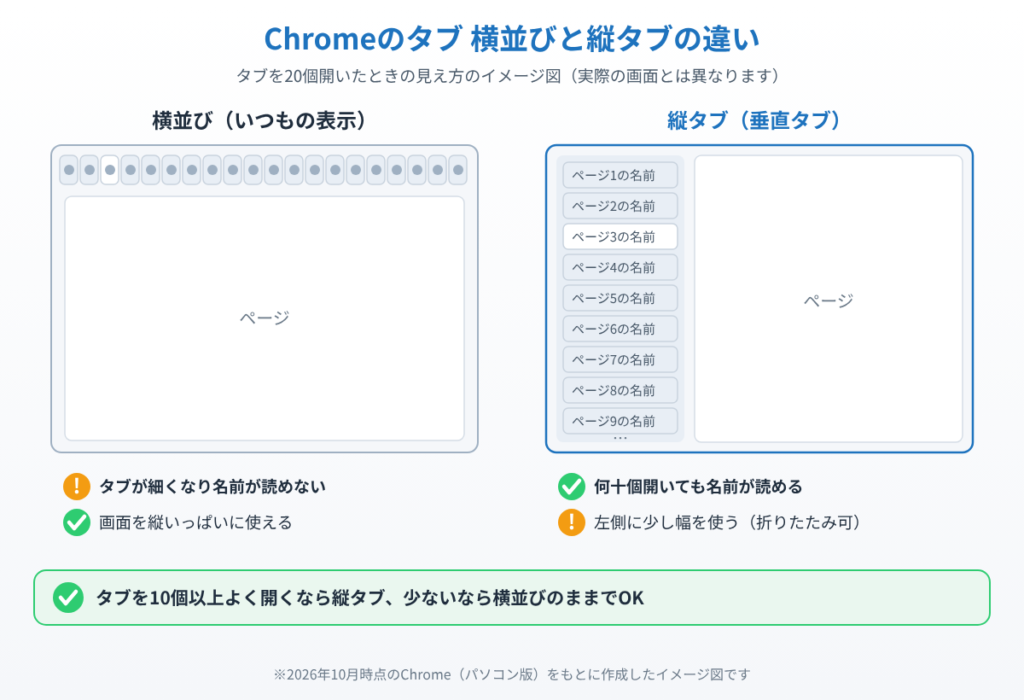1024x700 pixels.
Task: Click the text タブが細くなり名前が読めない
Action: click(x=212, y=486)
